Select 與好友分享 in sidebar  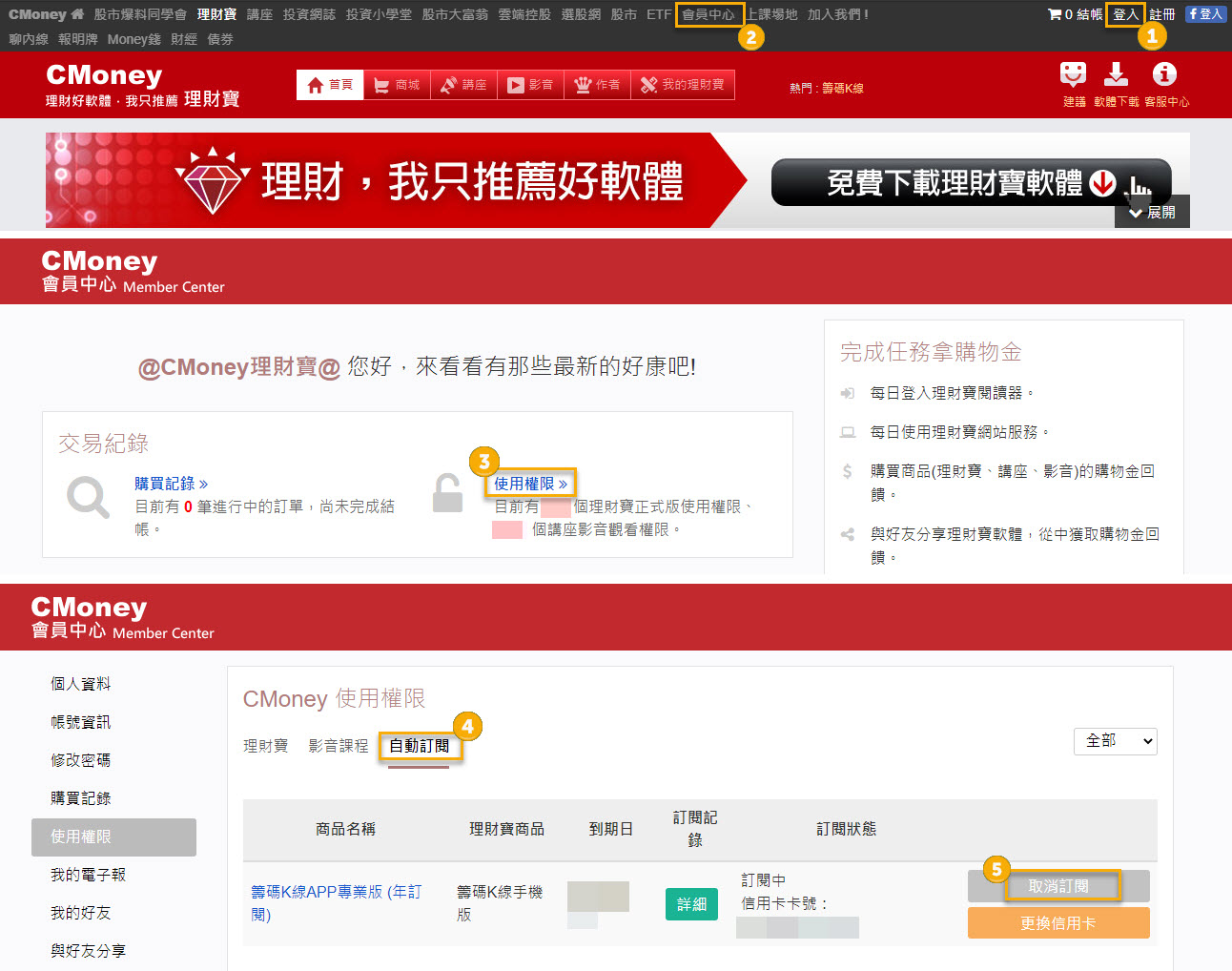pyautogui.click(x=88, y=951)
